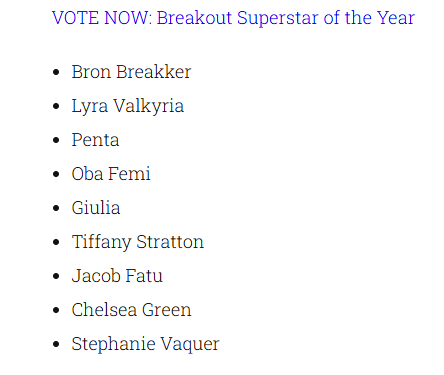This screenshot has width=444, height=375.
Task: Click the bullet beside Bron Breakker
Action: [x=56, y=72]
